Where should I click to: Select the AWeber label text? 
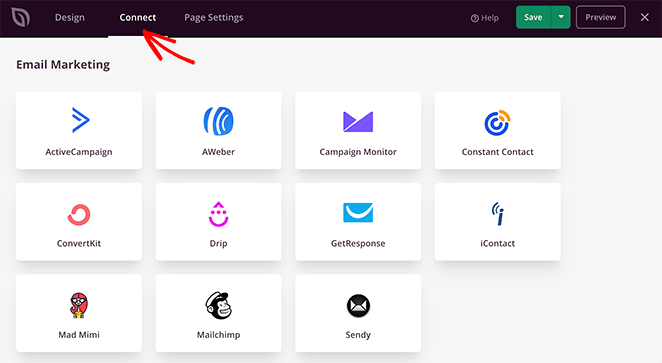tap(218, 152)
